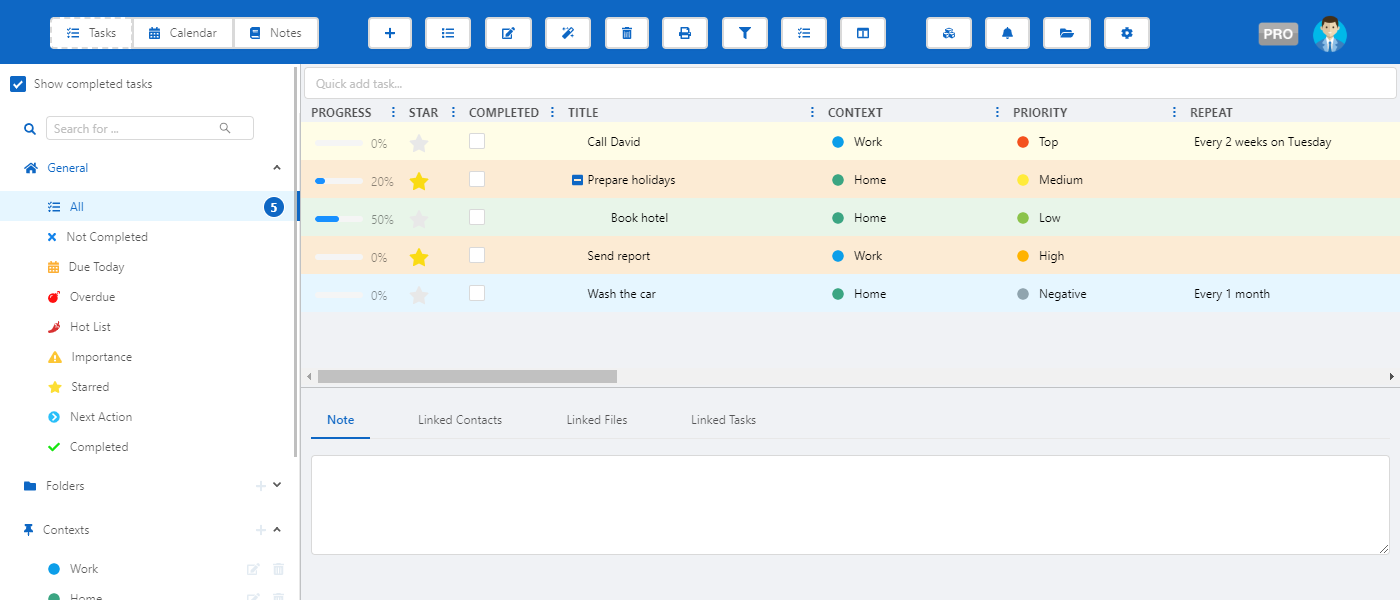The width and height of the screenshot is (1400, 600).
Task: Switch to the Calendar view tab
Action: pyautogui.click(x=183, y=33)
